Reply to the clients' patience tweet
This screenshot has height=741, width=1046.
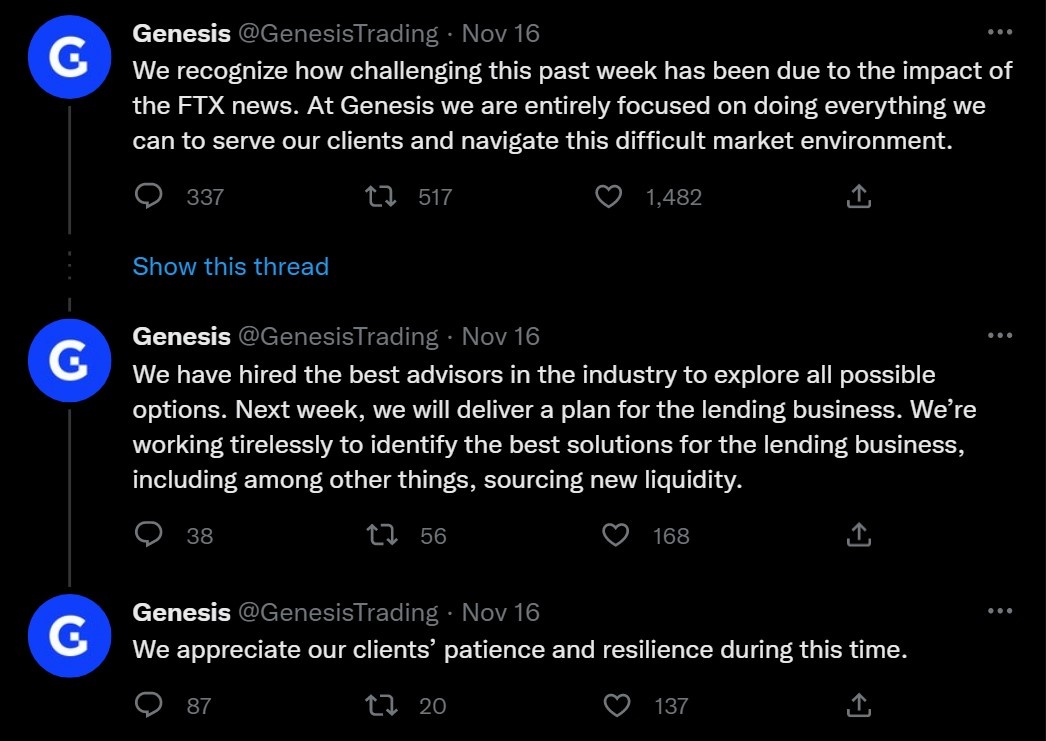click(148, 705)
